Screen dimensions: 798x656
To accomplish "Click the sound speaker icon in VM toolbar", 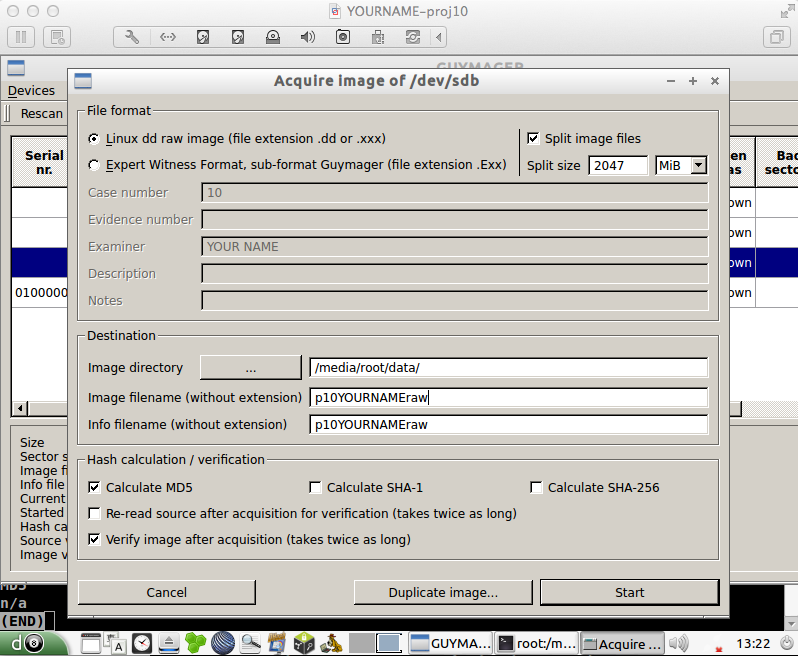I will pos(308,37).
